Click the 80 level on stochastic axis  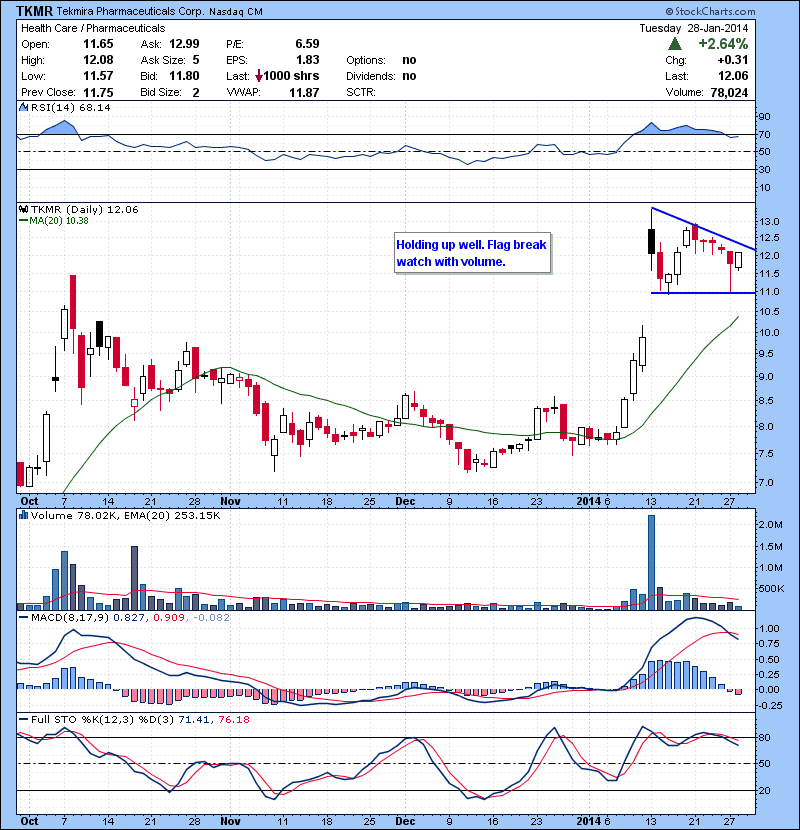coord(765,738)
